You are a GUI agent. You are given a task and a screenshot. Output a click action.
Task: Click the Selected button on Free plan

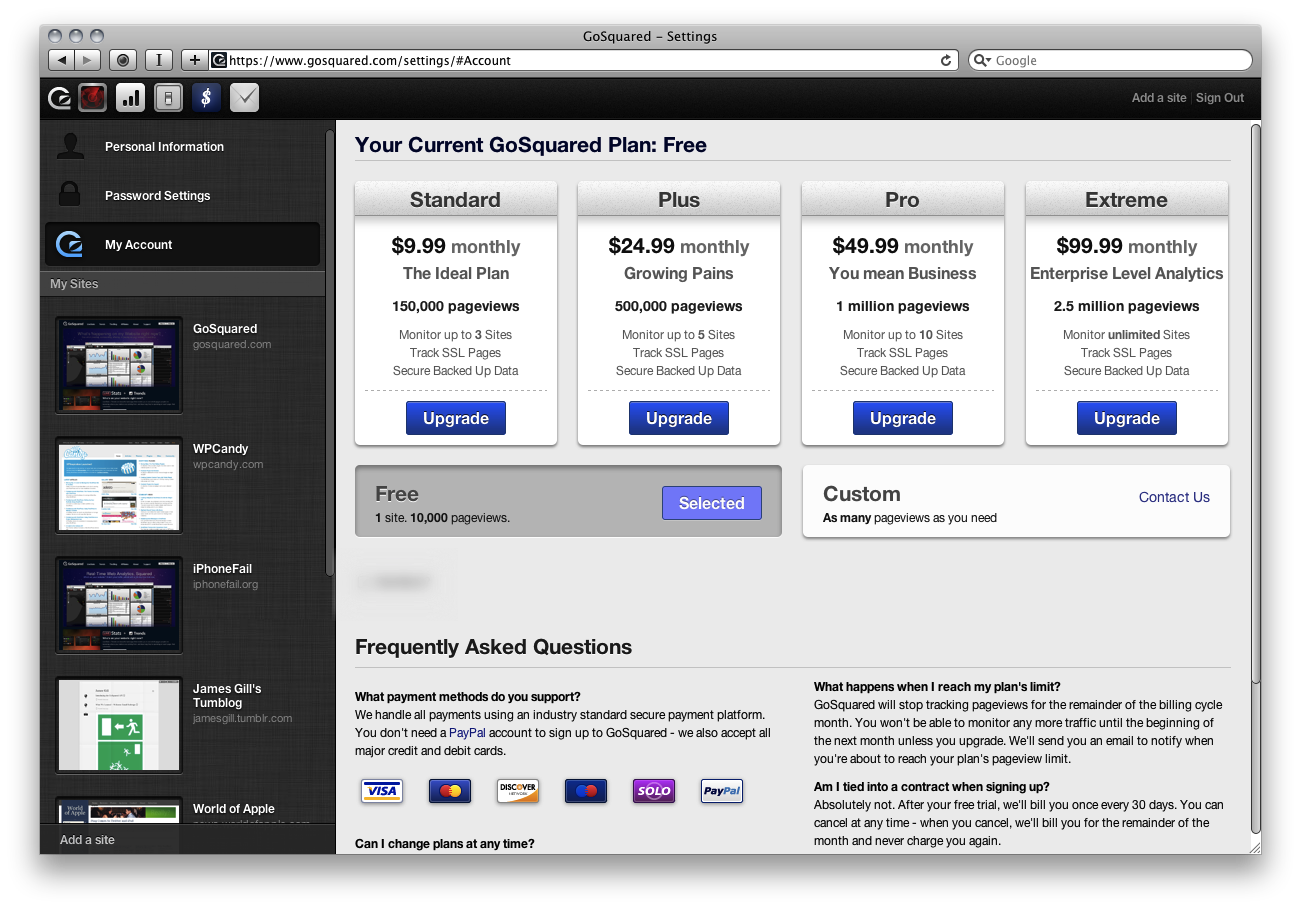click(x=712, y=503)
